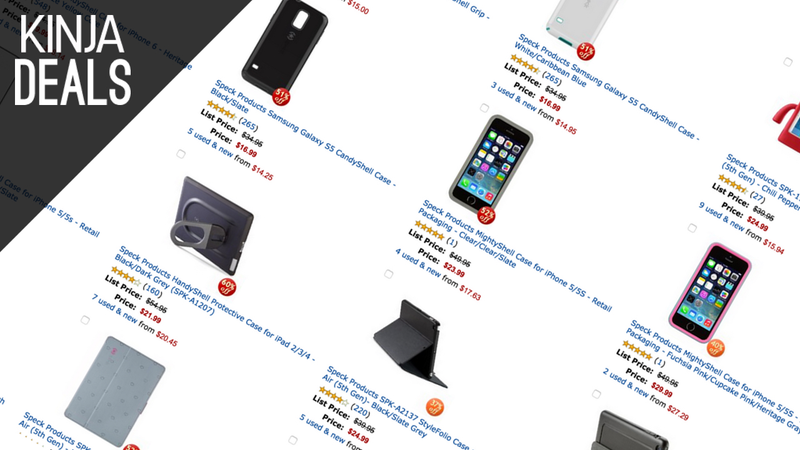
Task: Tick the checkbox below HandyShell iPad case listing
Action: pyautogui.click(x=85, y=320)
